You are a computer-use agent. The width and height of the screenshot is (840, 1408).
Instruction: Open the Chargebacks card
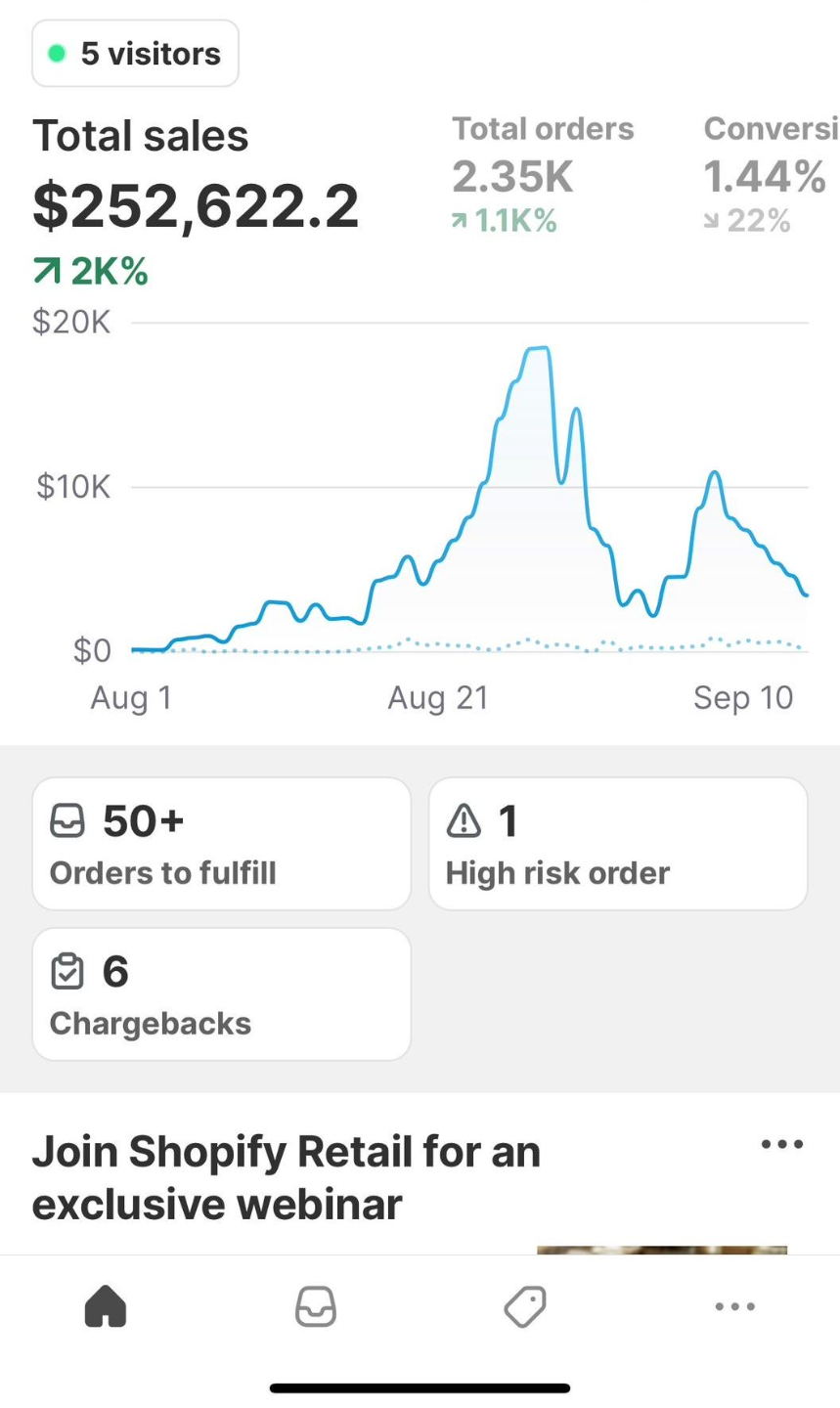point(221,994)
